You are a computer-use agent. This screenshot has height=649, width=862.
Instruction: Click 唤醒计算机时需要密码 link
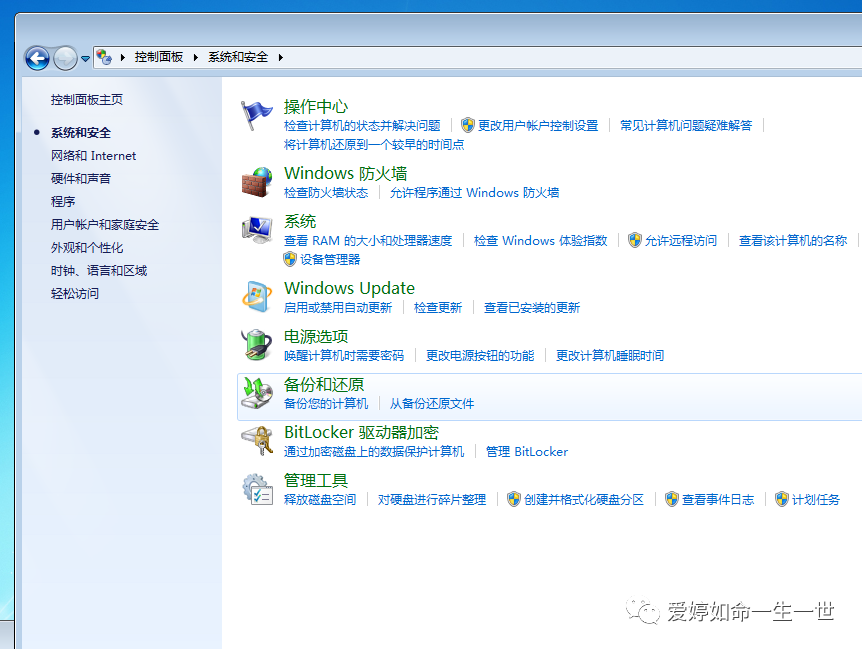pyautogui.click(x=344, y=356)
